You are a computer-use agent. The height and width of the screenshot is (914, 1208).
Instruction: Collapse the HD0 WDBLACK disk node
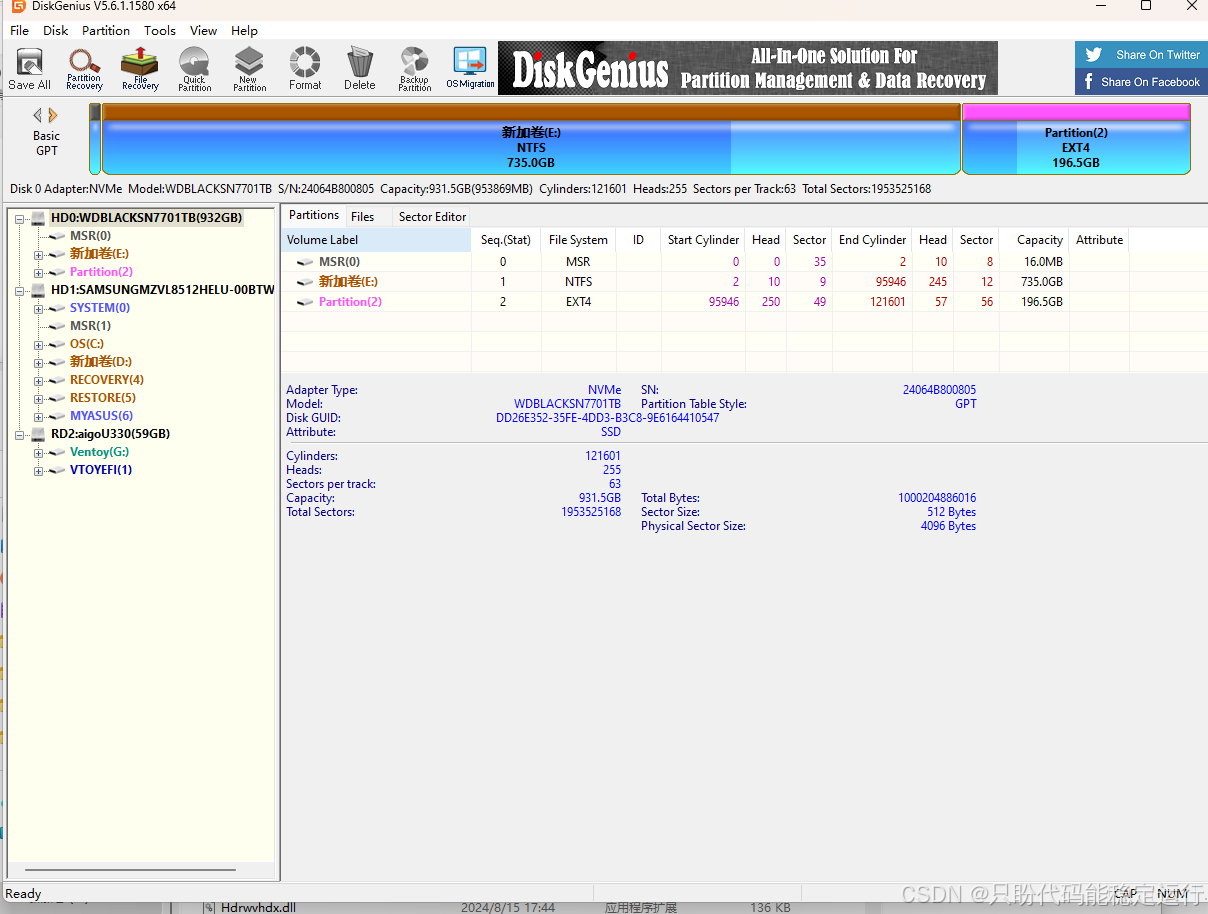(20, 218)
